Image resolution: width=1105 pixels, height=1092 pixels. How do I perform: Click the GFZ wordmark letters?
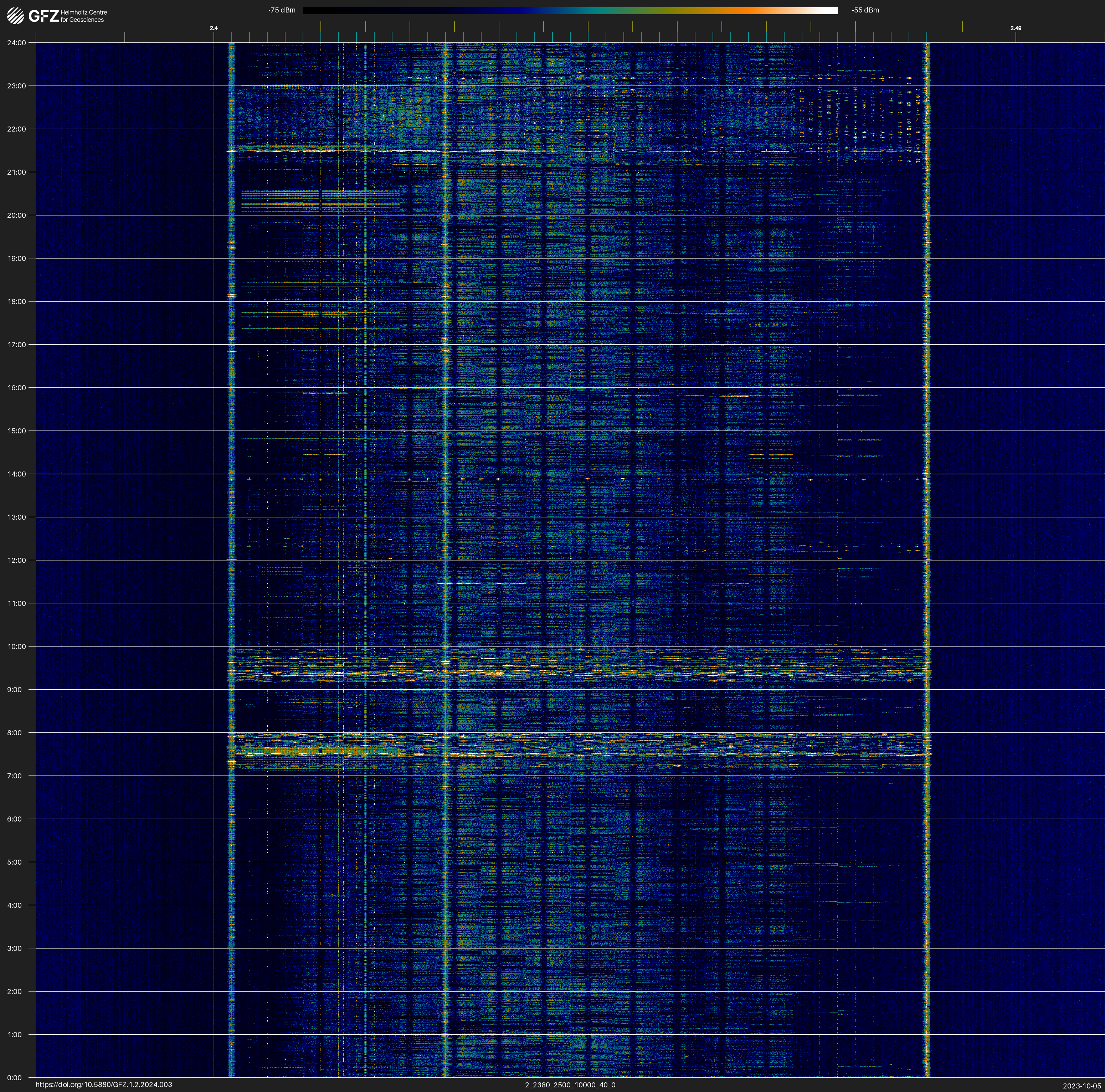coord(43,16)
